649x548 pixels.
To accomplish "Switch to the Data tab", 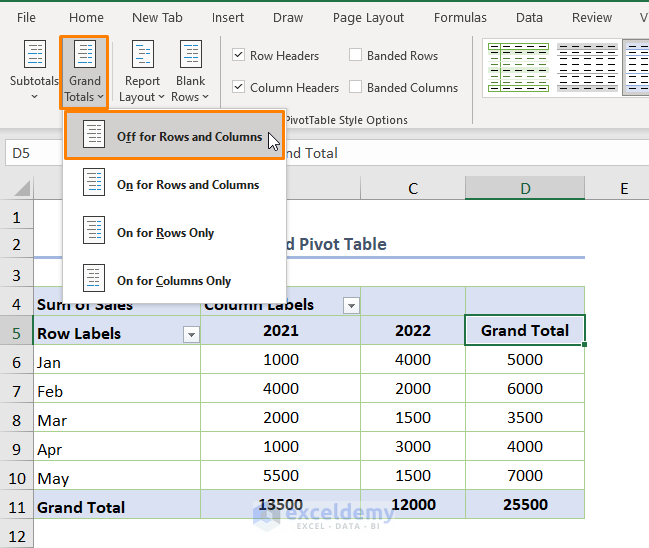I will [529, 17].
